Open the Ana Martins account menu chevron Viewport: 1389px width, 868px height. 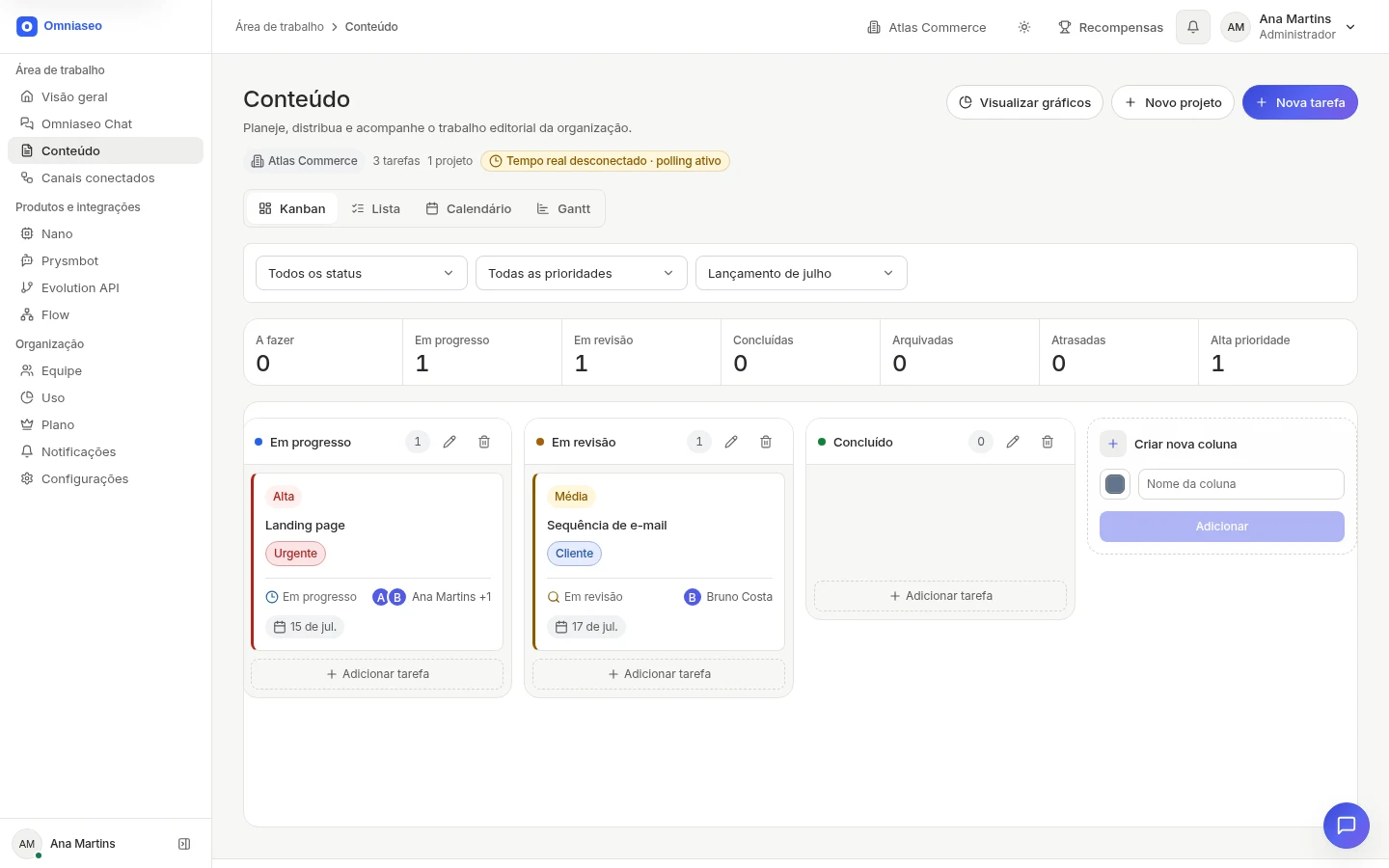click(1350, 27)
